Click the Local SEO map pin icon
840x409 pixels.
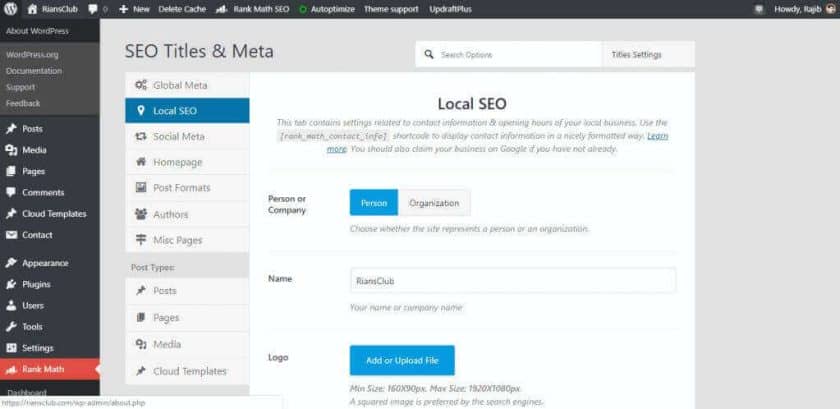tap(141, 110)
